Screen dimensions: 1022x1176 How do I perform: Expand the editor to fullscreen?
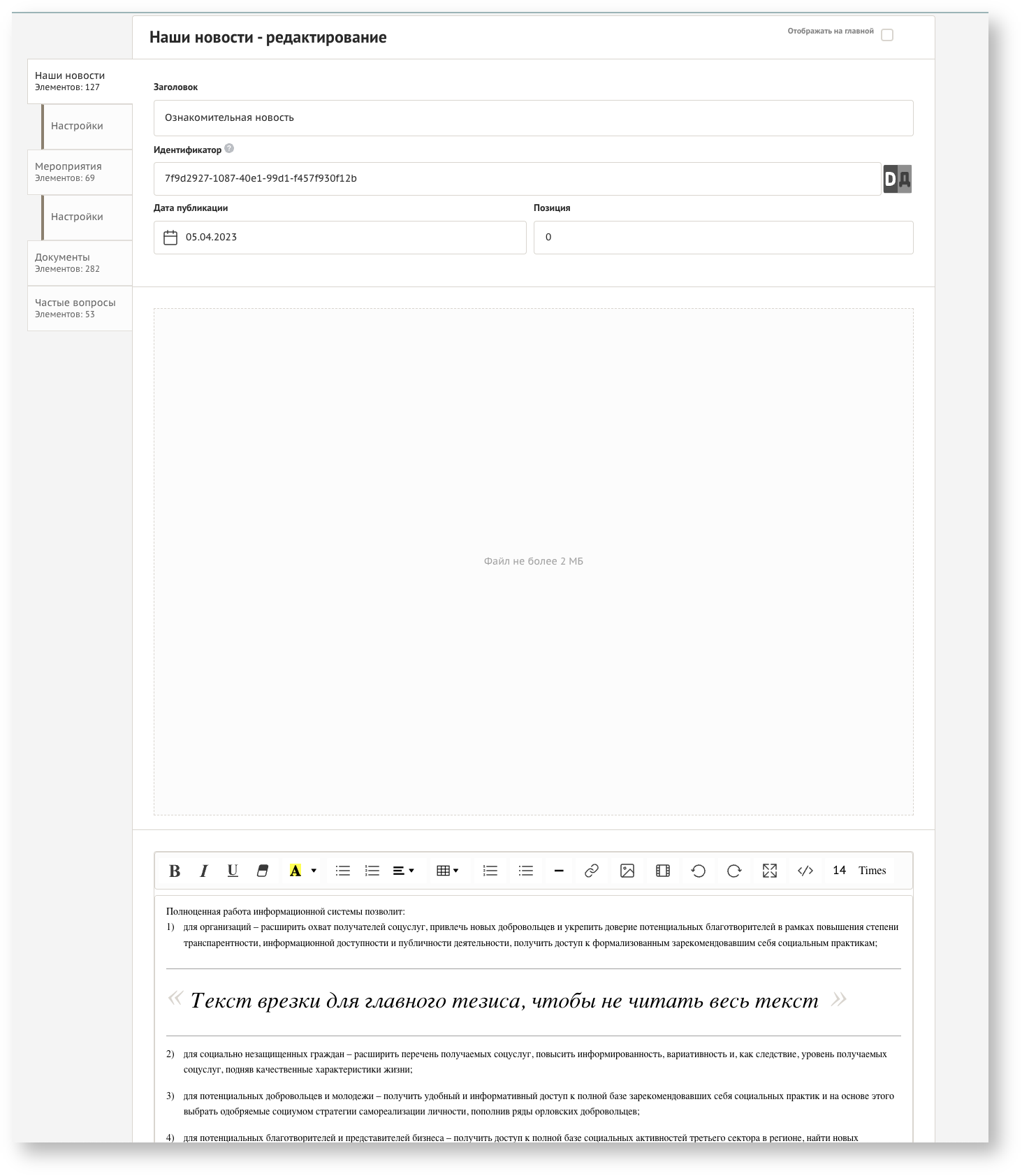click(x=770, y=871)
